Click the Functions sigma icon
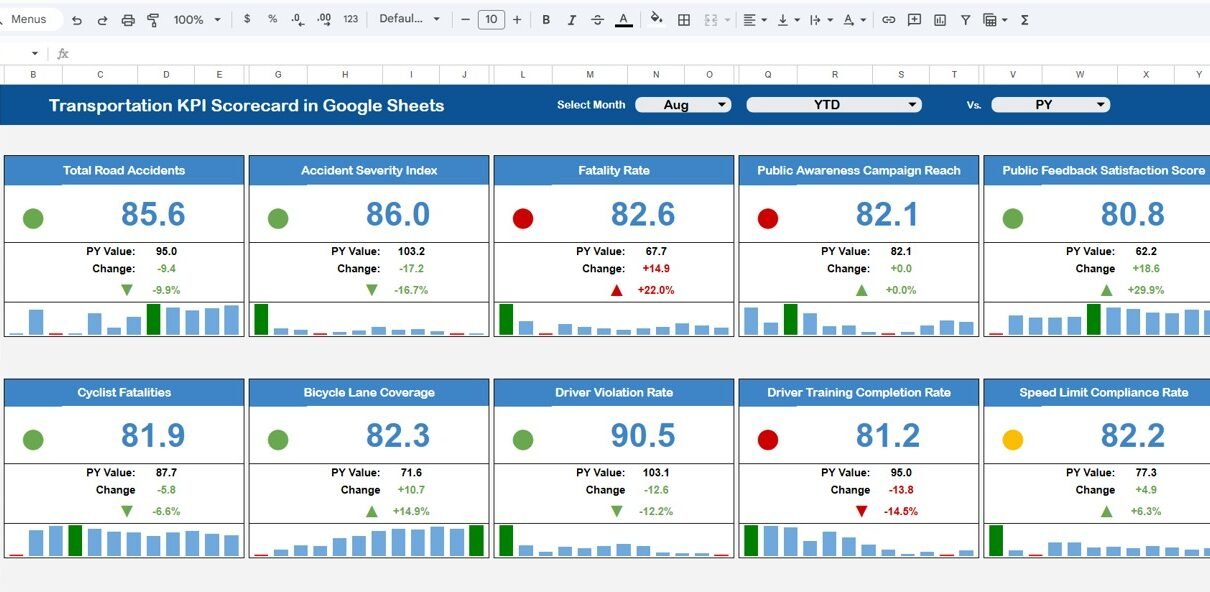This screenshot has width=1210, height=592. [x=1025, y=20]
